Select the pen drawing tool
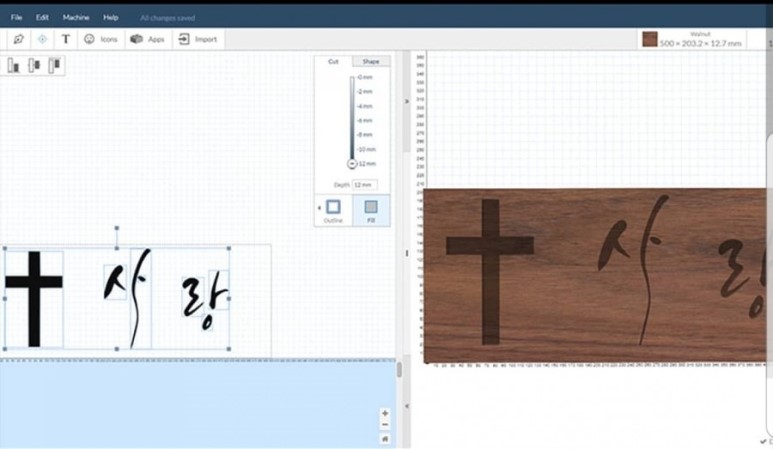 (x=19, y=39)
